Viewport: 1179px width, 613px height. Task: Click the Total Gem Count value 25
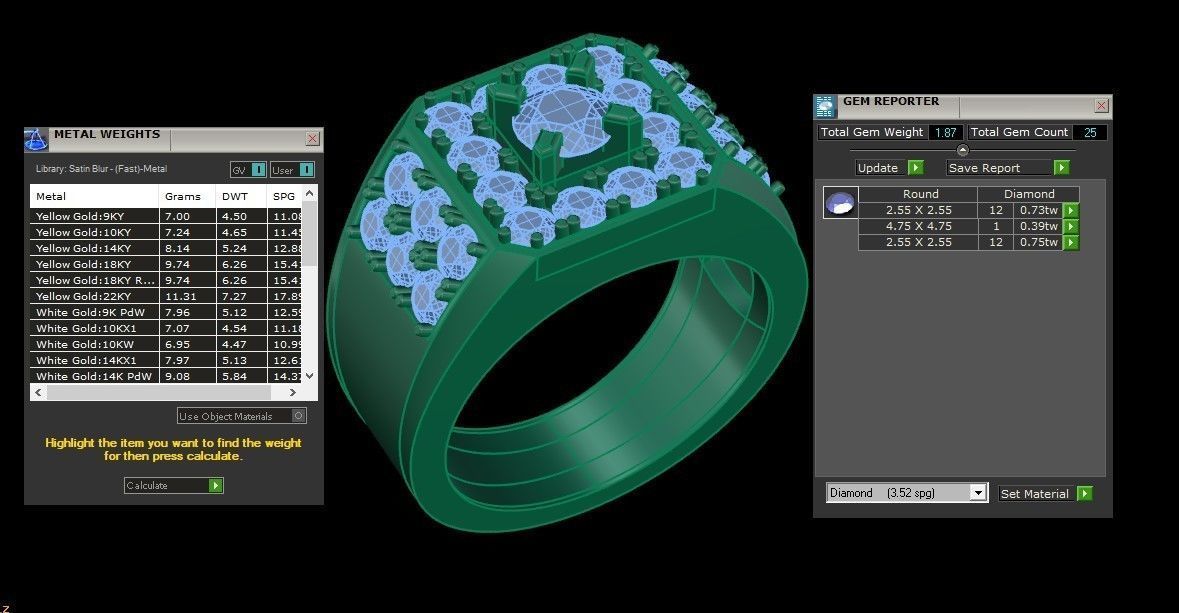(1090, 132)
